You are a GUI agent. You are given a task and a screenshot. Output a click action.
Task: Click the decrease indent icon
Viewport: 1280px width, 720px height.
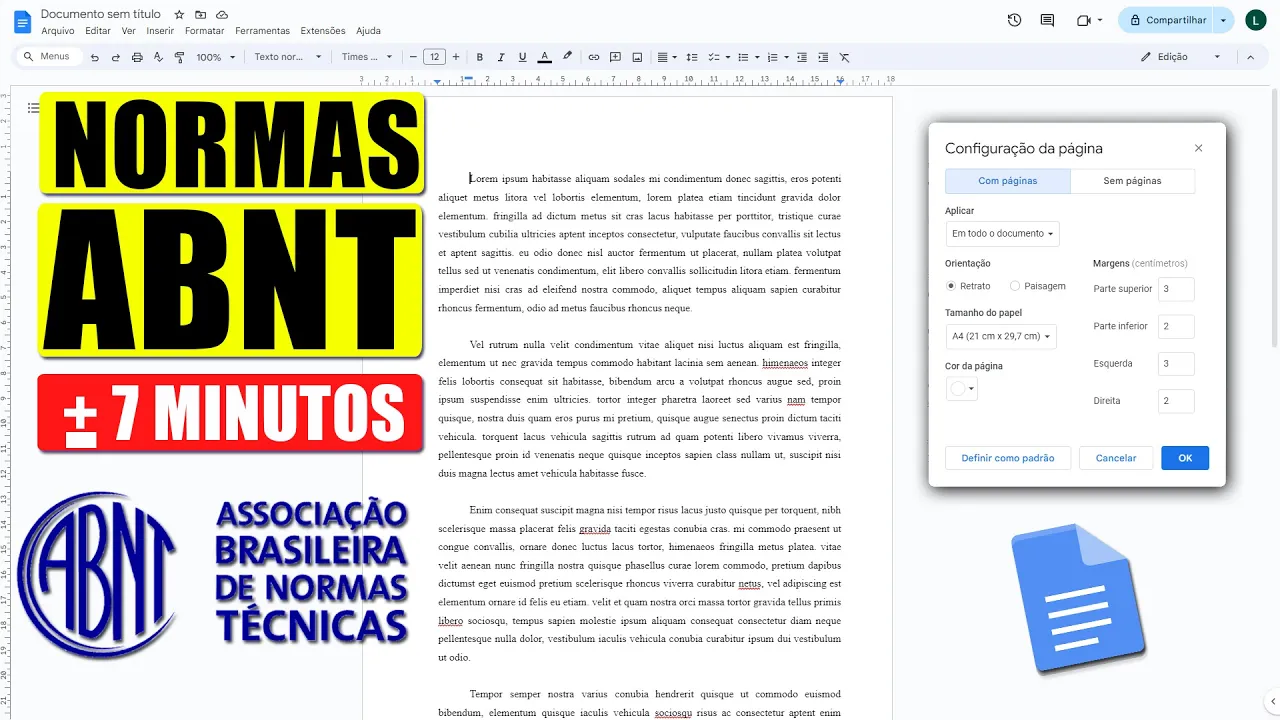[x=802, y=57]
